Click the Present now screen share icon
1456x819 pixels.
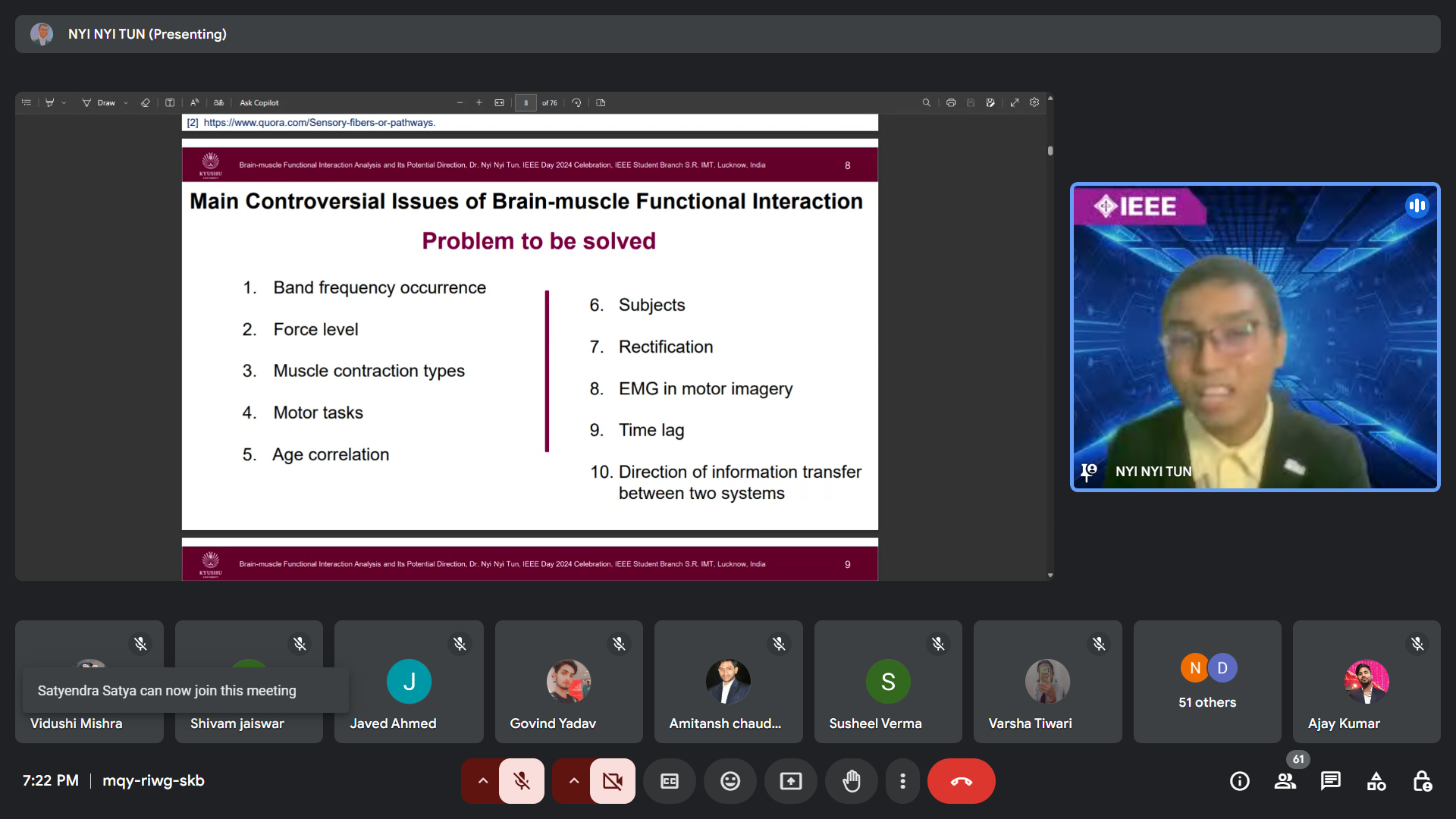point(790,781)
